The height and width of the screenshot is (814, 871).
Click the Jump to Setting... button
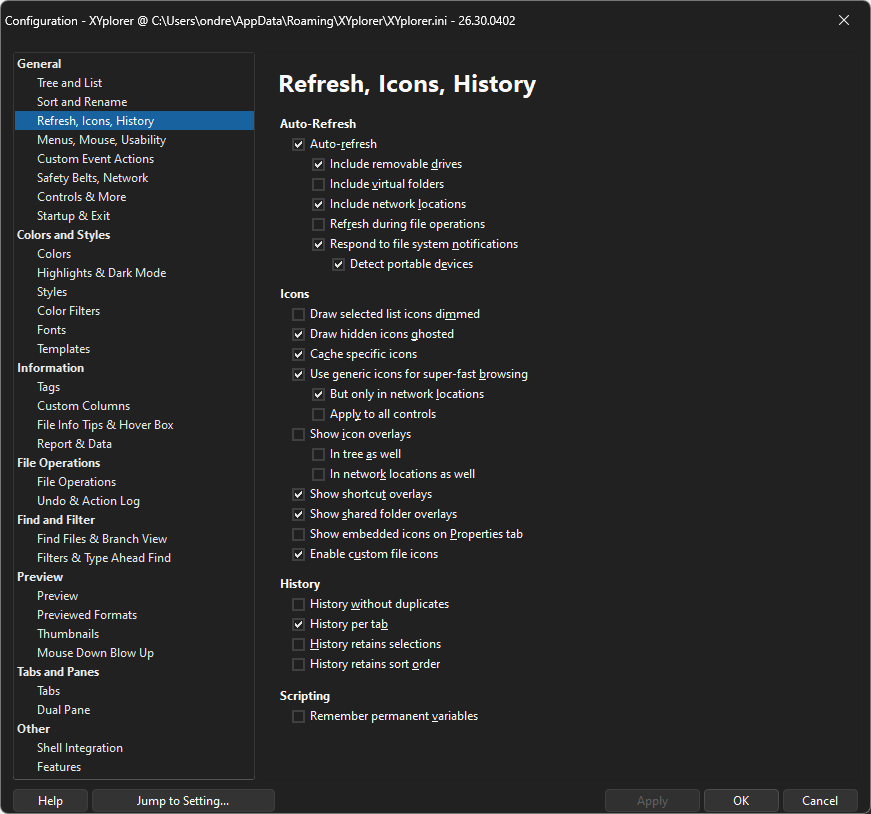(183, 800)
